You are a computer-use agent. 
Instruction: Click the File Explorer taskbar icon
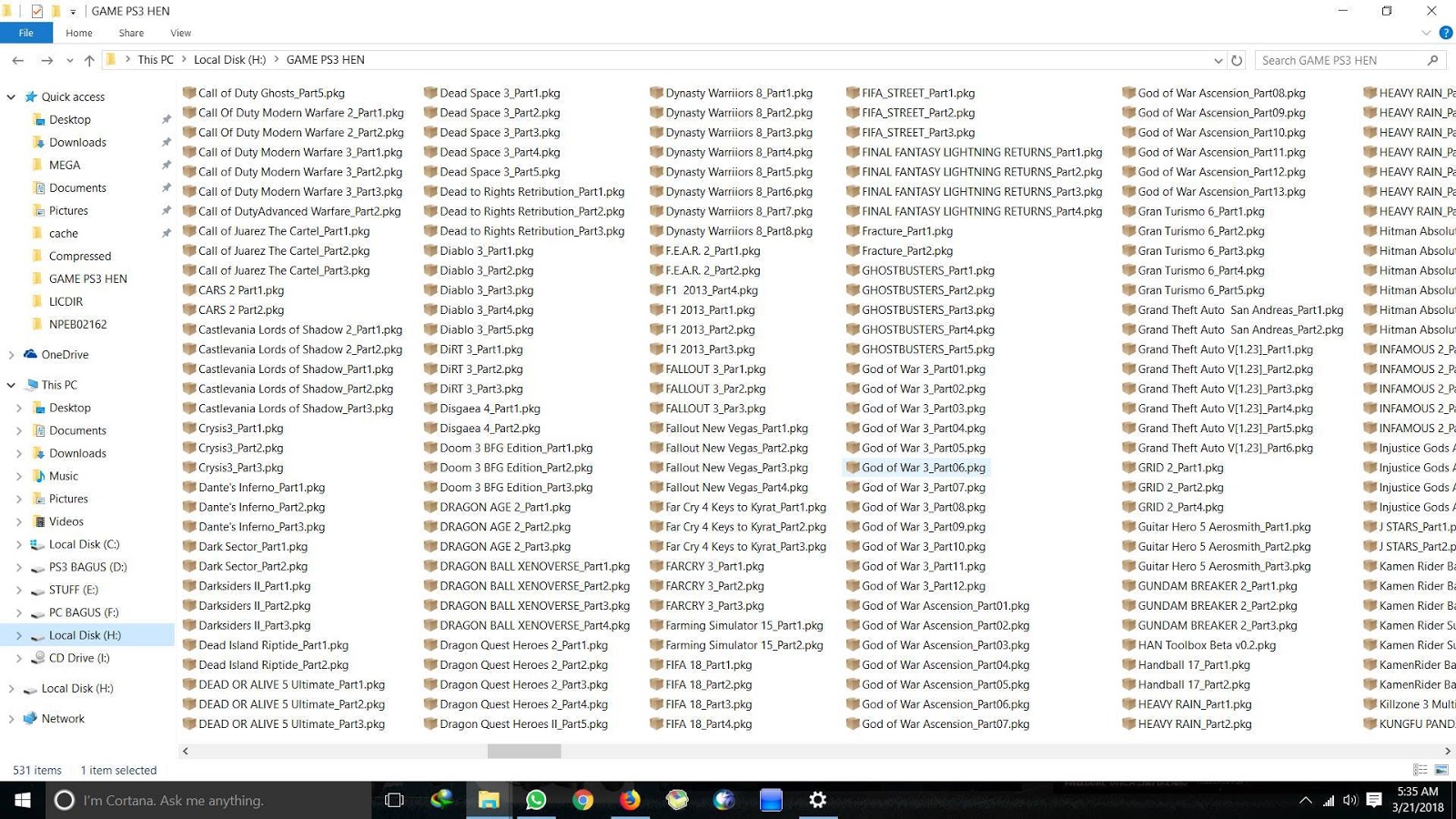click(489, 800)
